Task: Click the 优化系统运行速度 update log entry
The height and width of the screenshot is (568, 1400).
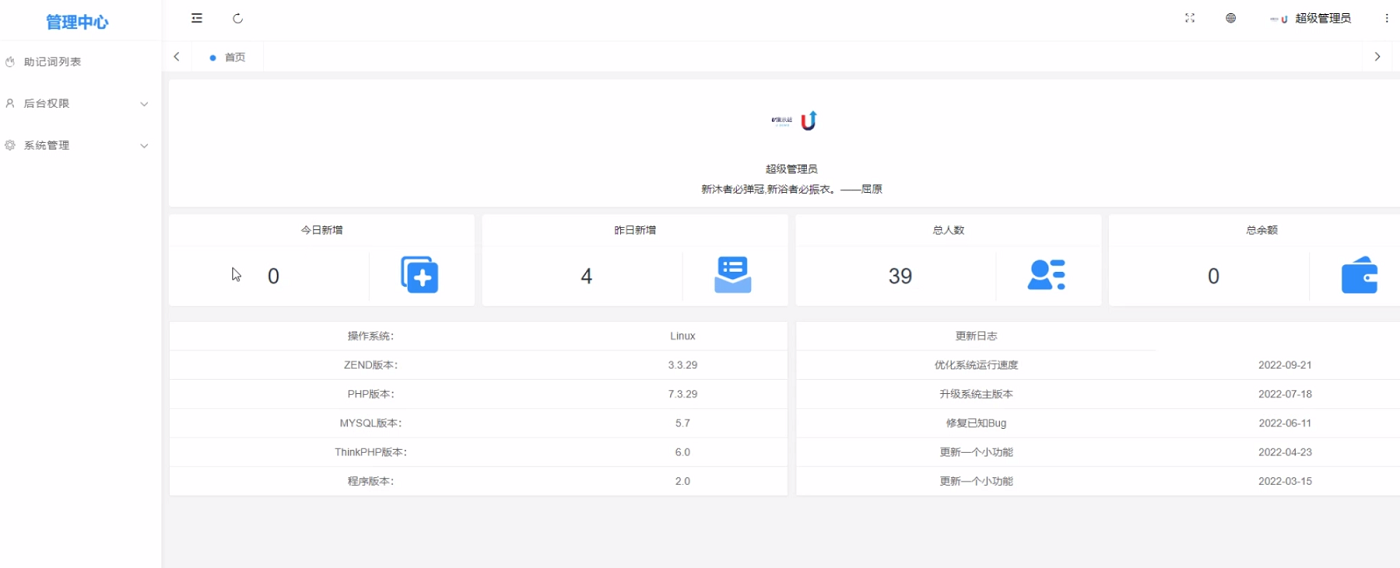Action: click(x=976, y=365)
